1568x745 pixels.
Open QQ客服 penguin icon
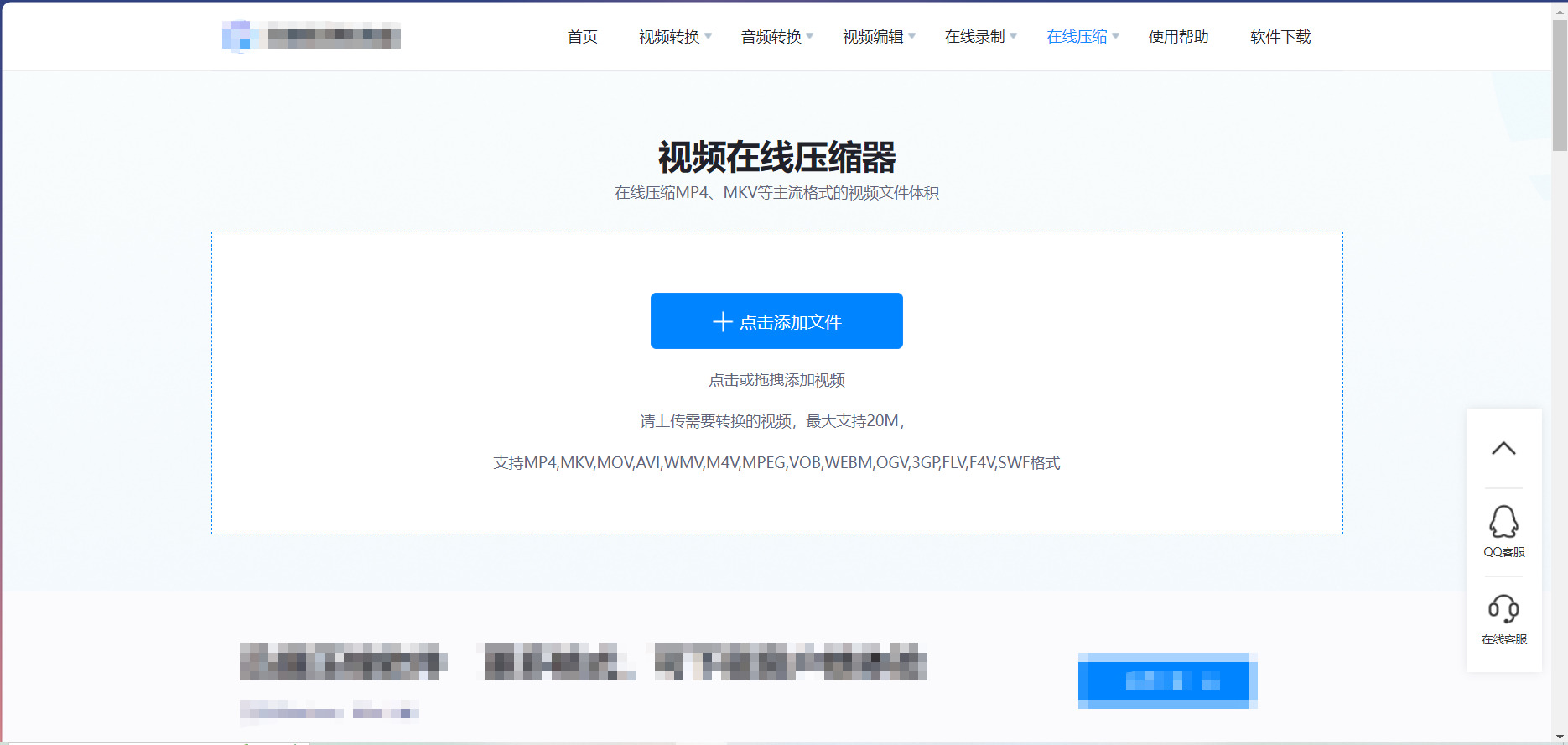(x=1503, y=521)
